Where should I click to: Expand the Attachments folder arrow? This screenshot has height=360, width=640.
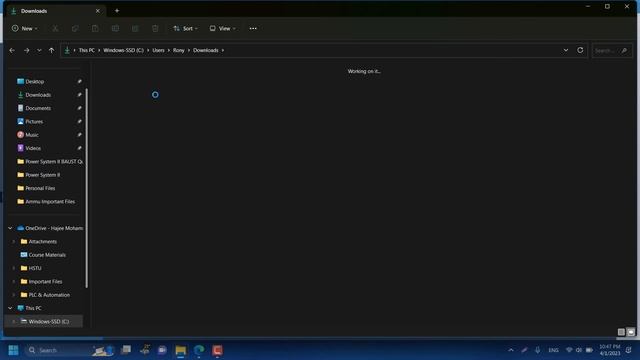(13, 242)
